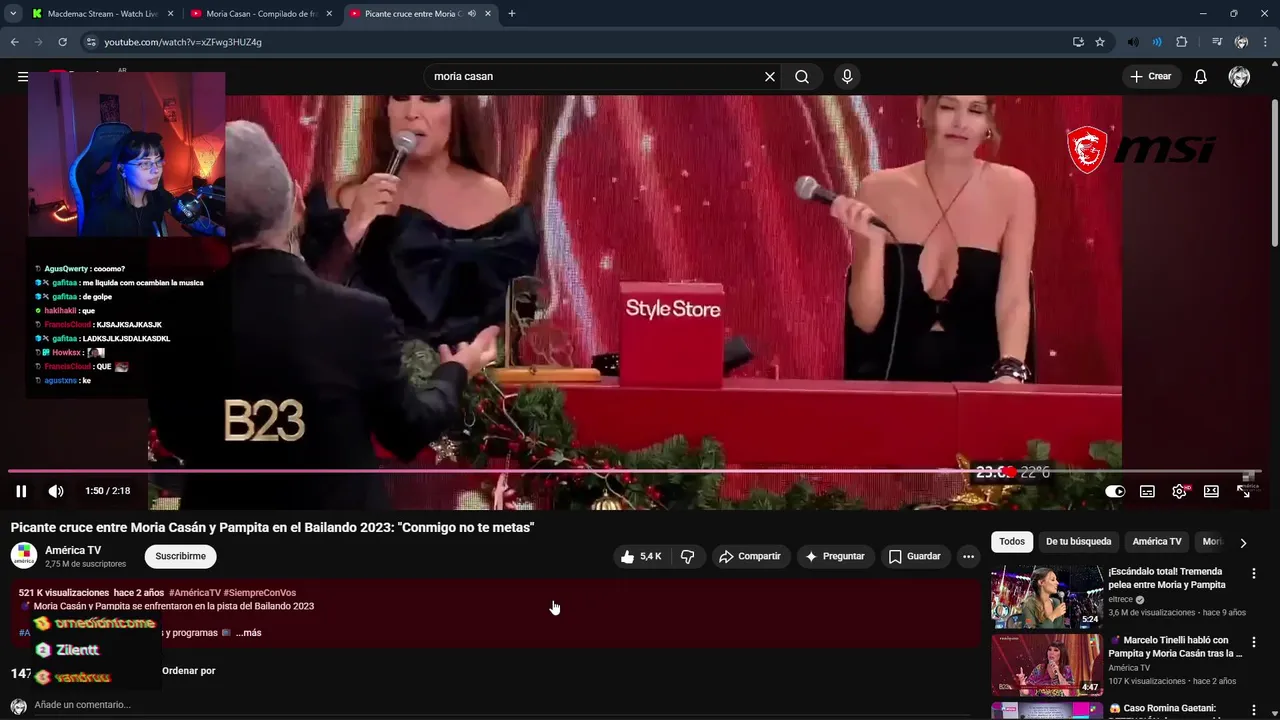Select the 'América TV' filter chip

pyautogui.click(x=1157, y=542)
